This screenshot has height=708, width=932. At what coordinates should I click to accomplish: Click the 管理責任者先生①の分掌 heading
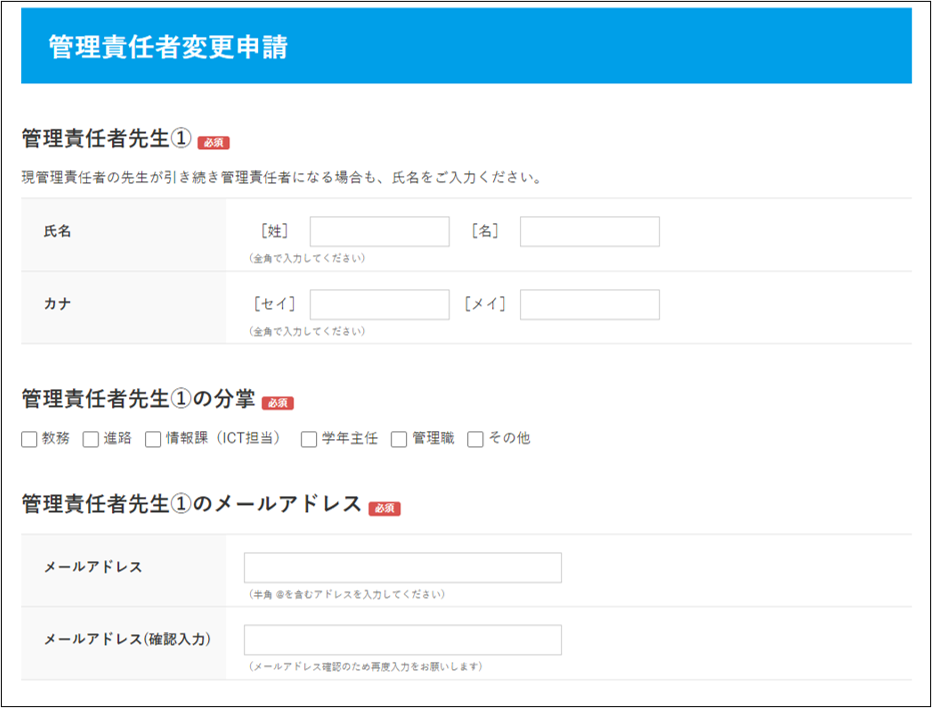pos(138,398)
